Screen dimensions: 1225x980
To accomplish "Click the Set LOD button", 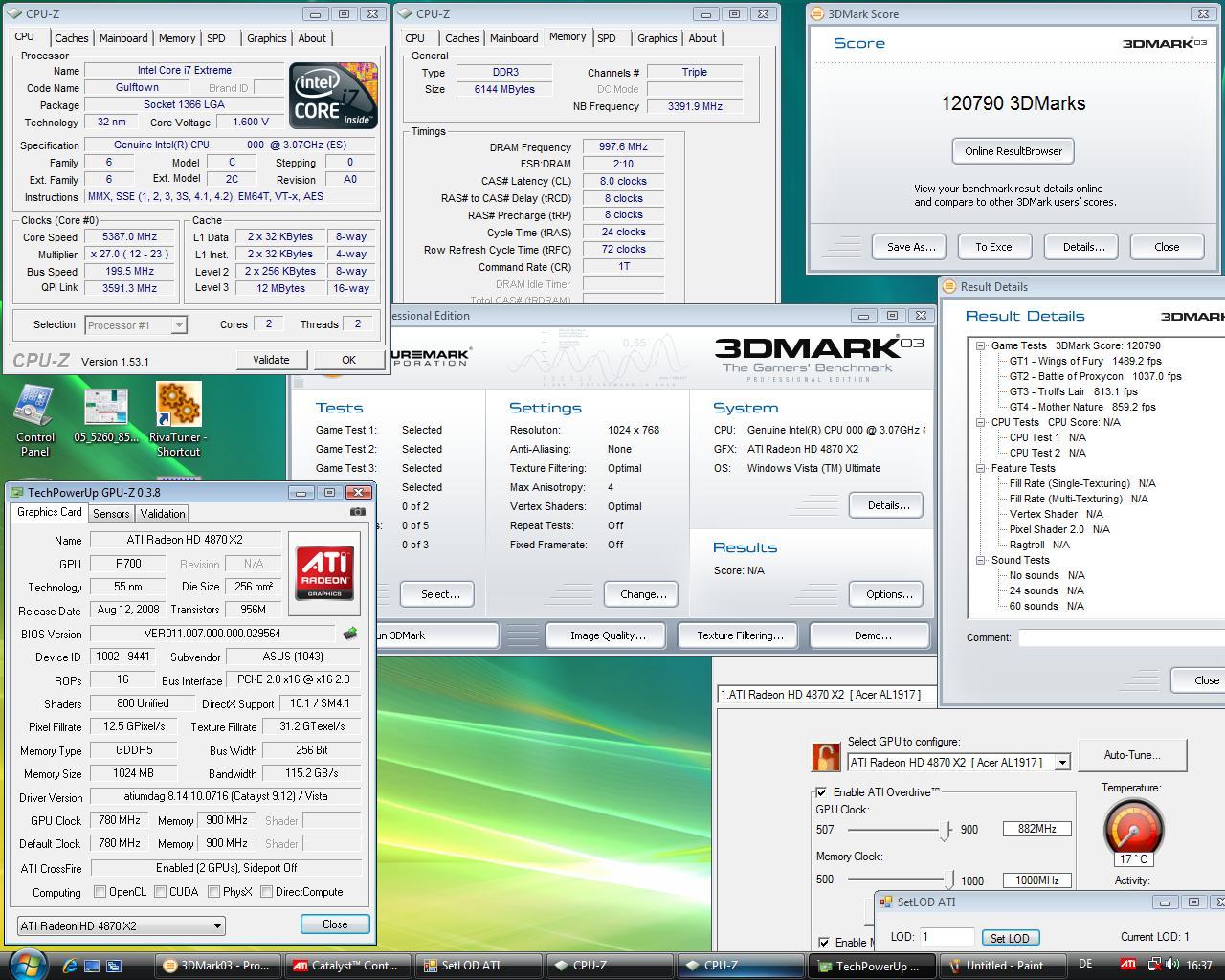I will tap(1010, 938).
